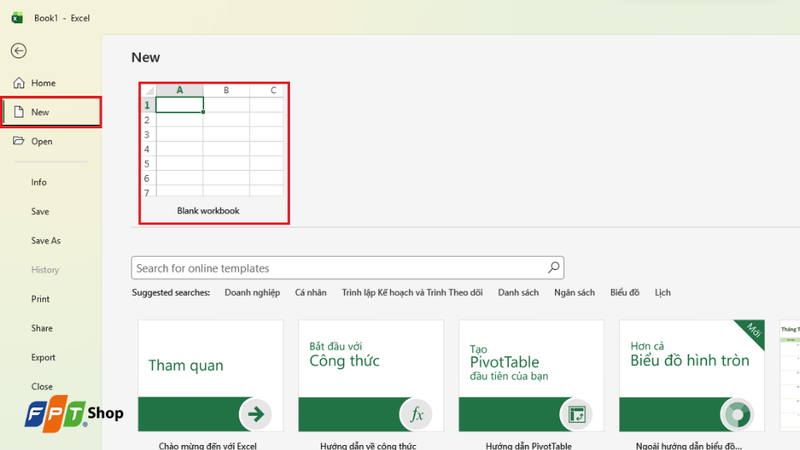Click the Blank workbook label
The height and width of the screenshot is (450, 800).
tap(208, 211)
